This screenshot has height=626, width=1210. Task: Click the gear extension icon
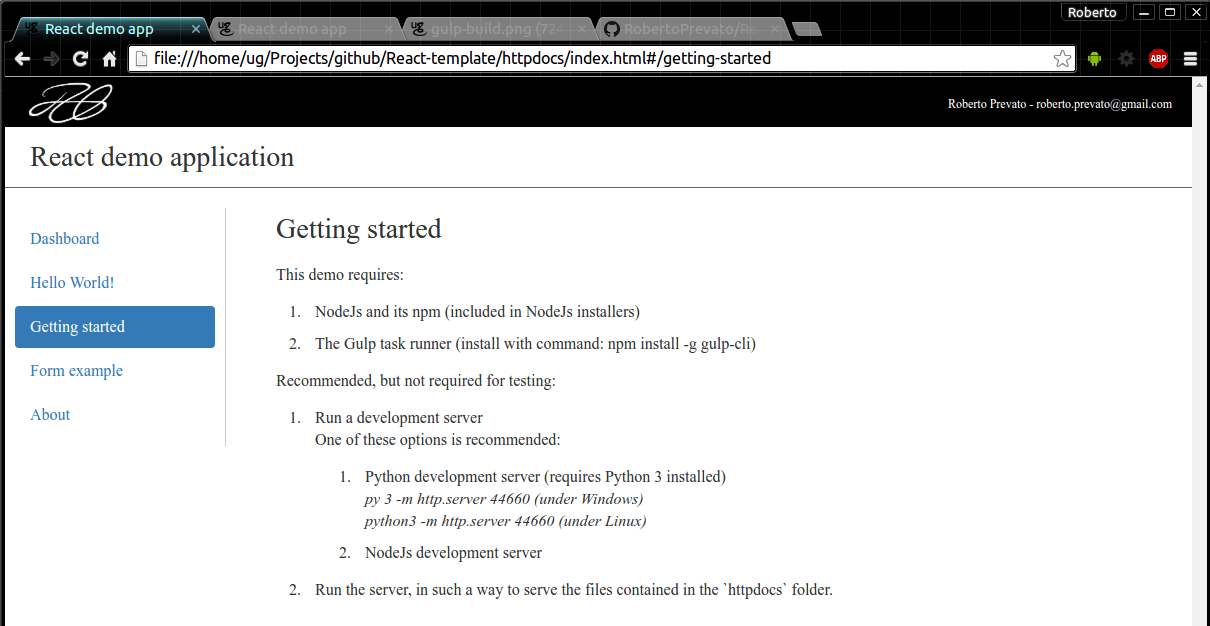(1126, 59)
